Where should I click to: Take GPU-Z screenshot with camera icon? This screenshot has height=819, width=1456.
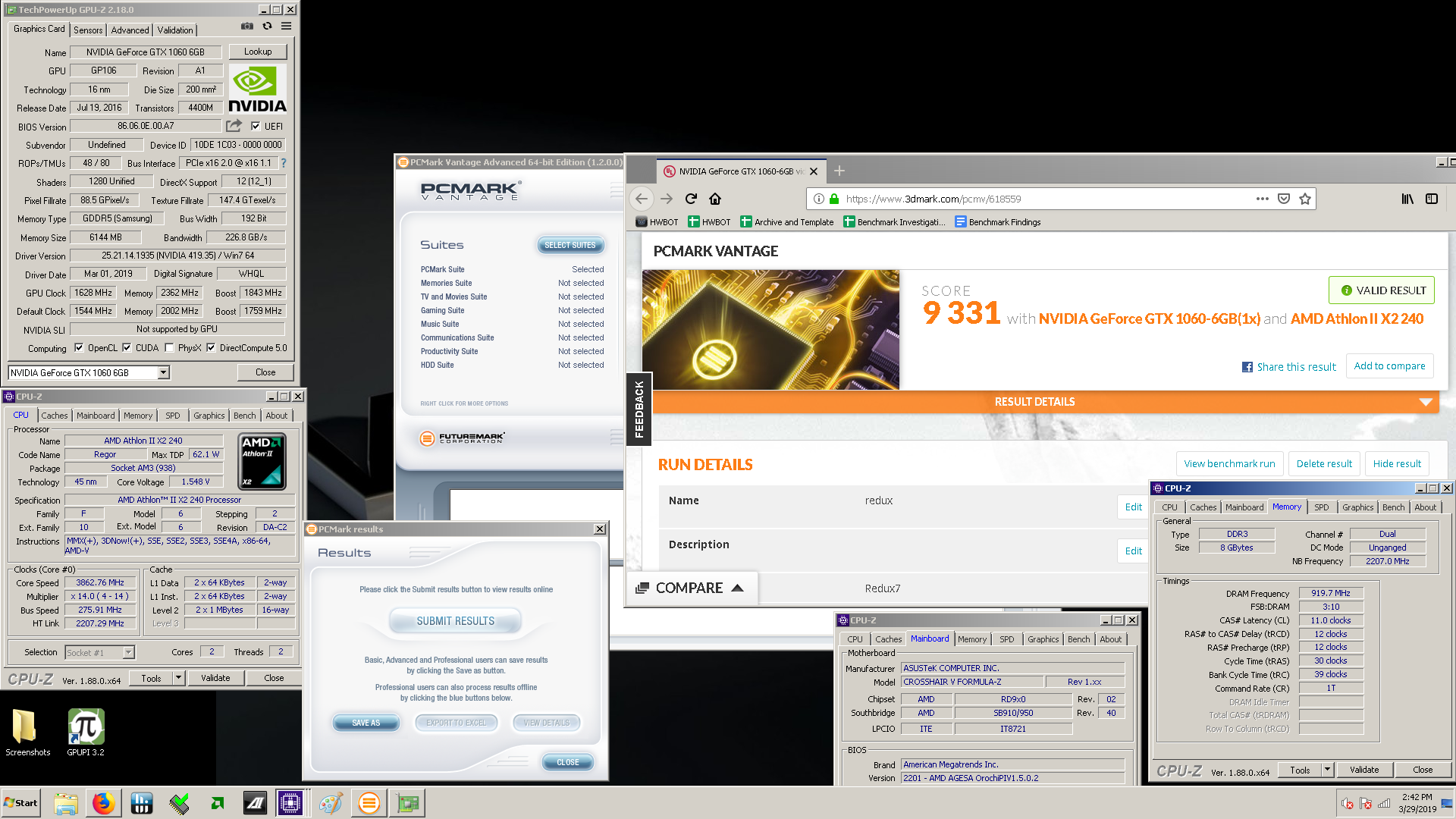click(247, 27)
